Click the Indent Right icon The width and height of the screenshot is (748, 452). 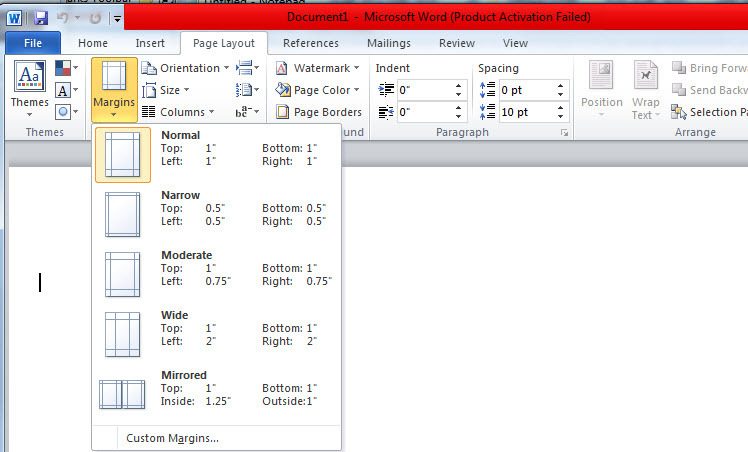(x=386, y=112)
